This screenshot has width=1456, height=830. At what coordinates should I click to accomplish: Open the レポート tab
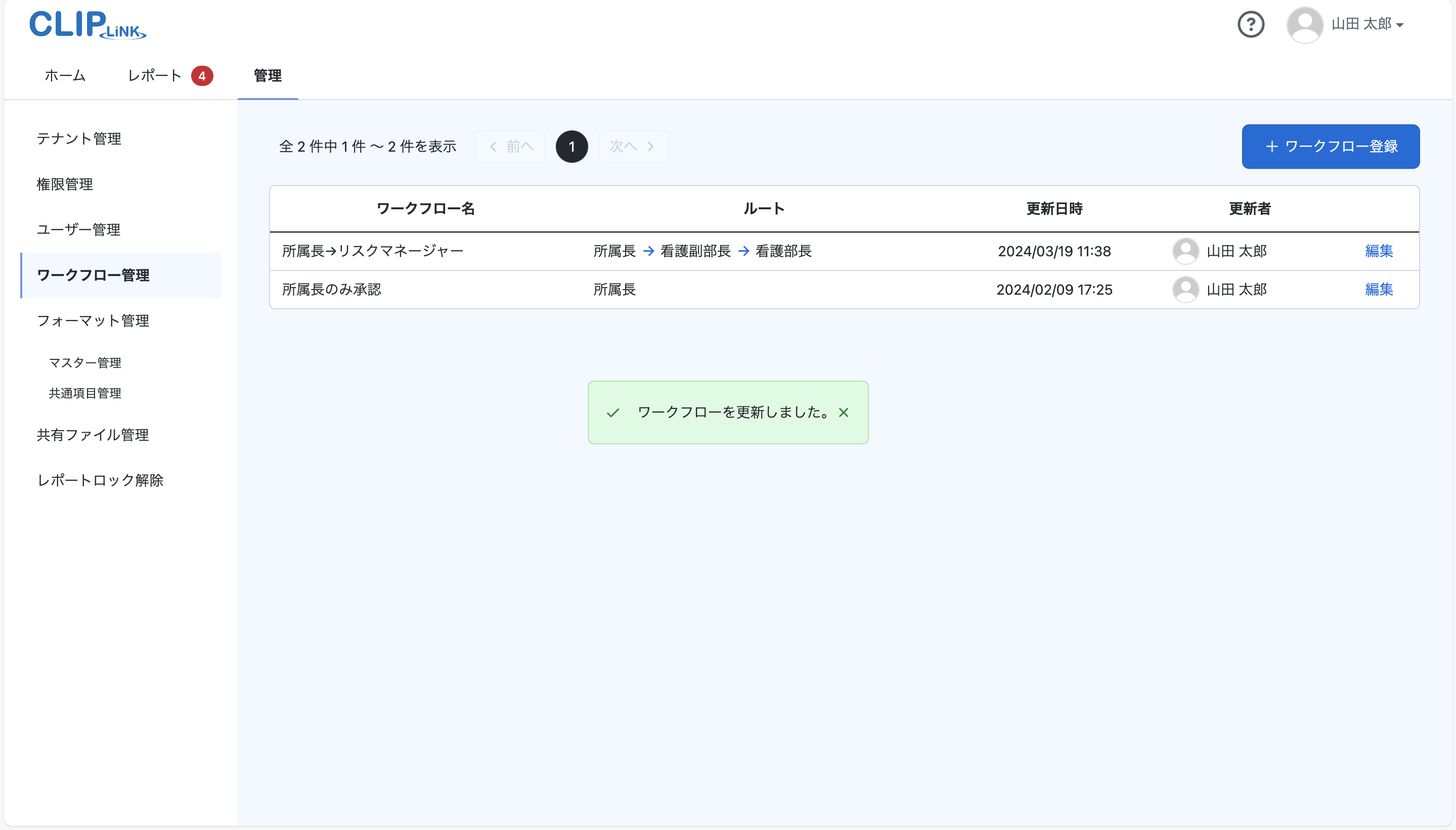[x=154, y=75]
